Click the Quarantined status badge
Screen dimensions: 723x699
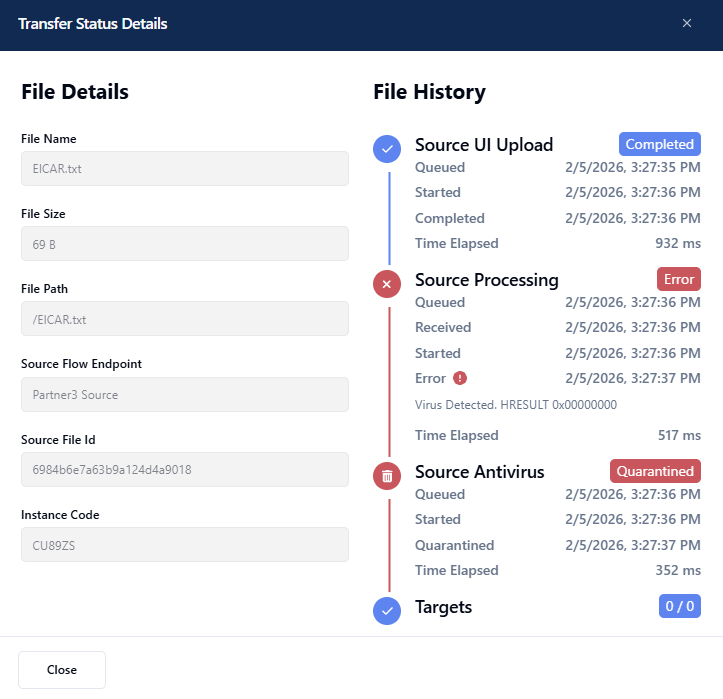click(655, 471)
